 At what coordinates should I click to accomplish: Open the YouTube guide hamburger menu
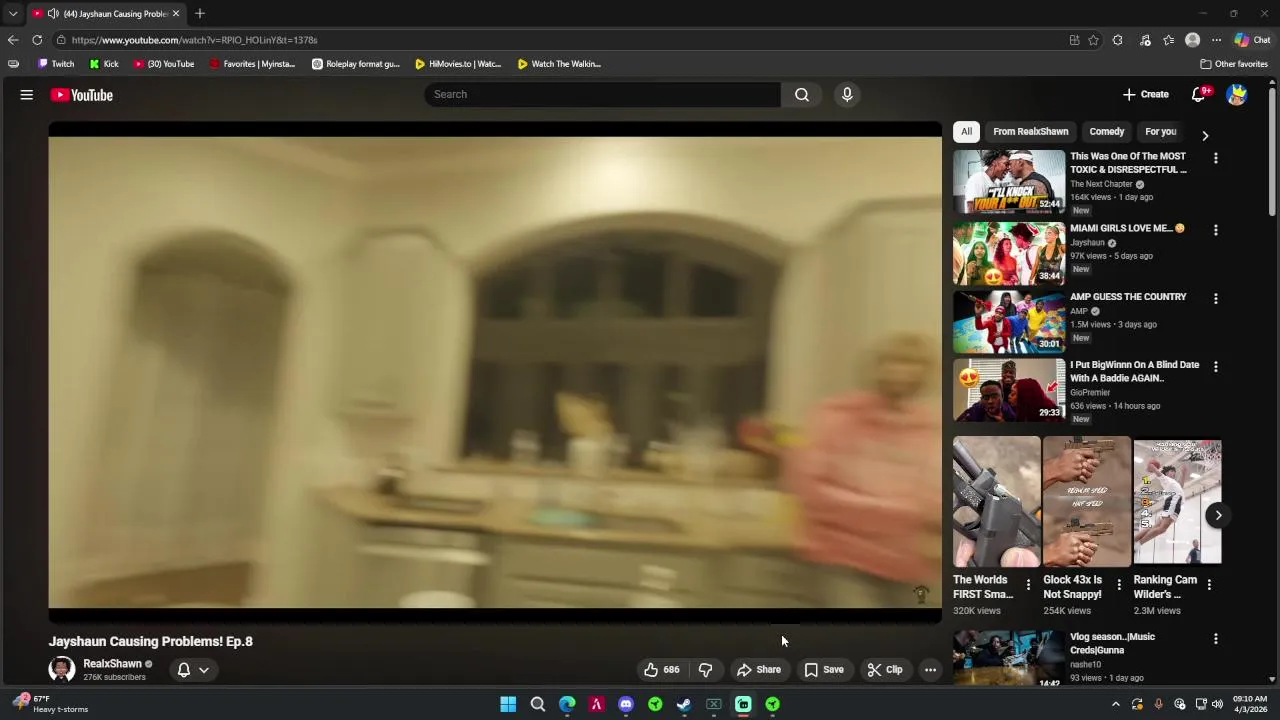point(27,95)
